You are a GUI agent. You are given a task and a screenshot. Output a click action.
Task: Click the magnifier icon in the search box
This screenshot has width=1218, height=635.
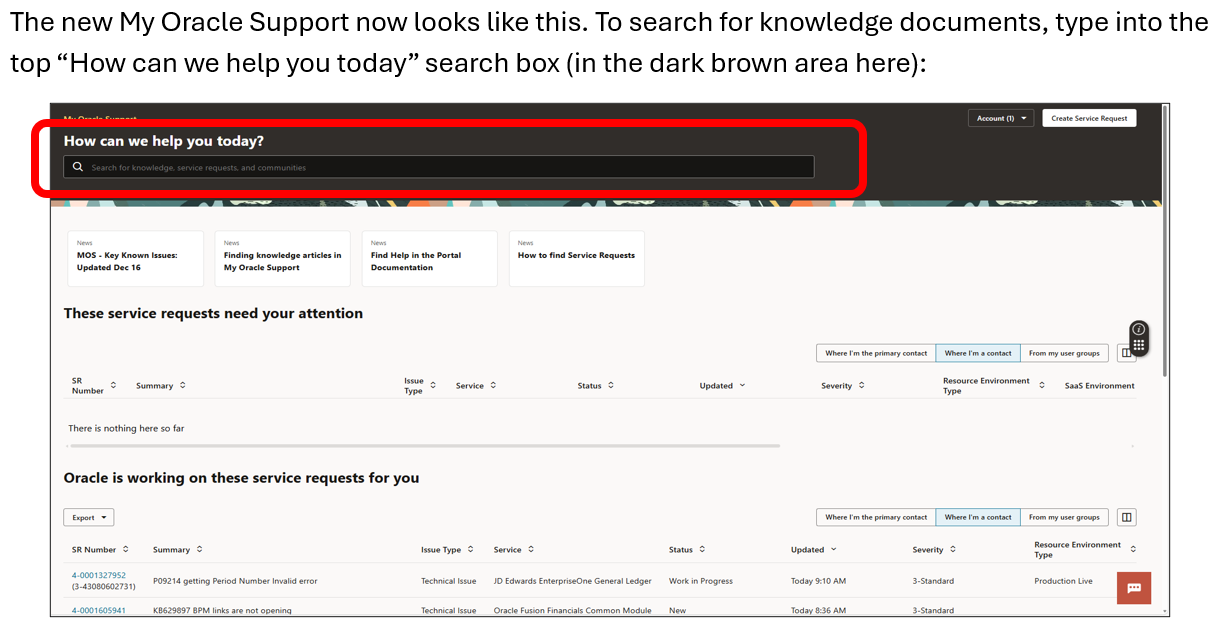point(78,167)
